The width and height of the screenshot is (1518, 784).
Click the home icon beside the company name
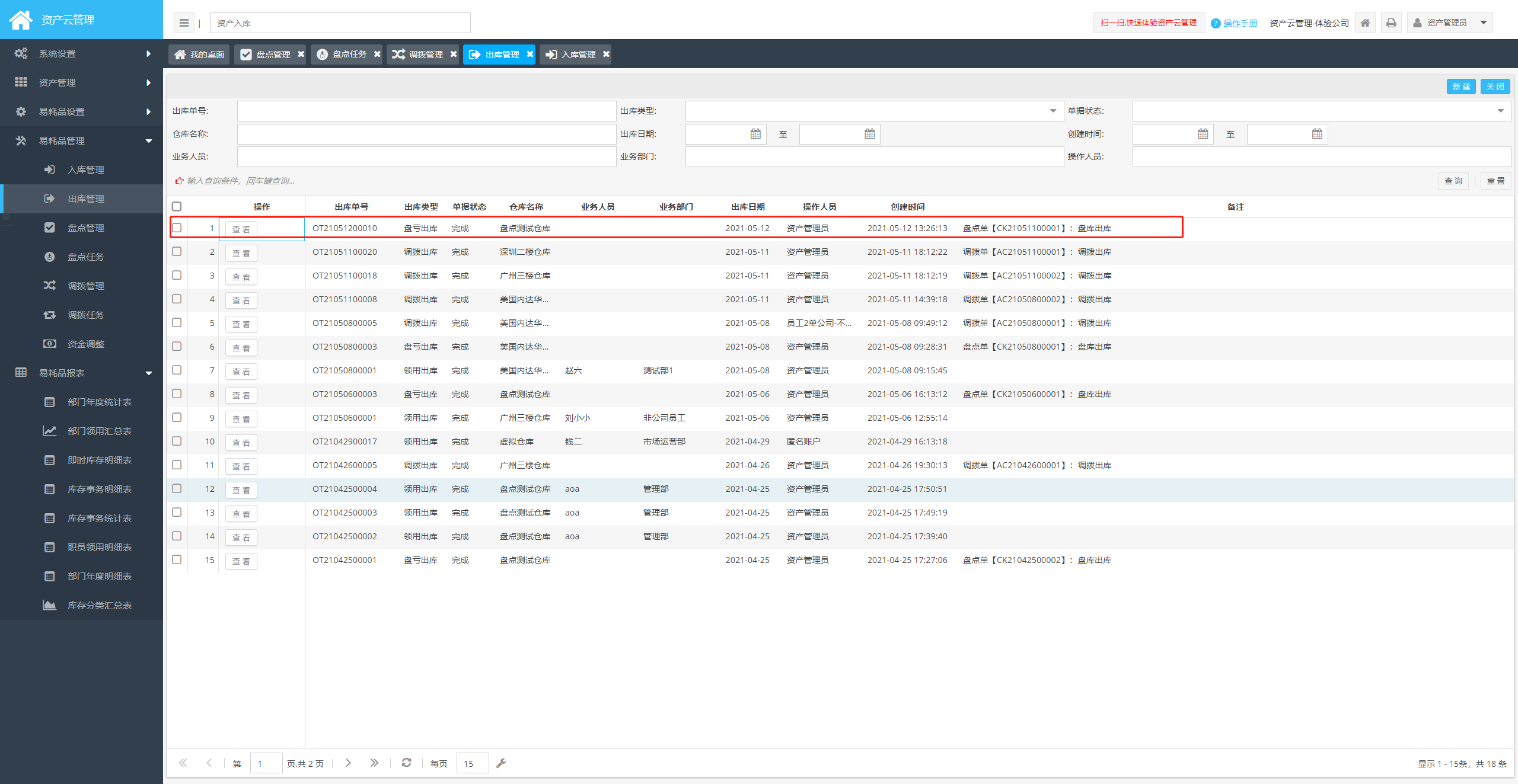tap(1365, 23)
